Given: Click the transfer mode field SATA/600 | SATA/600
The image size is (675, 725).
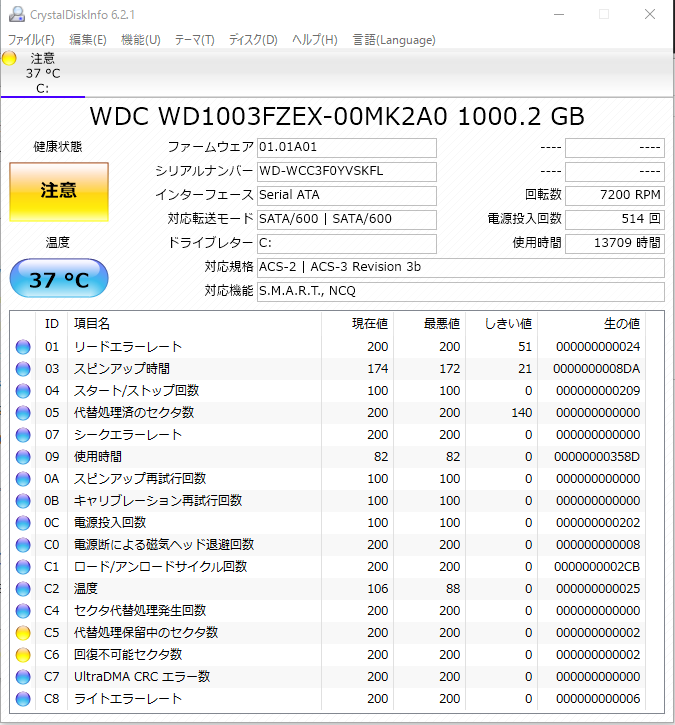Looking at the screenshot, I should click(347, 220).
